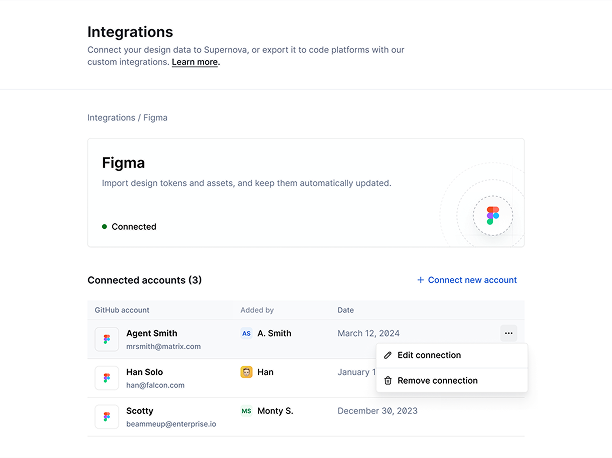Click the Added by column header
612x458 pixels.
[257, 310]
